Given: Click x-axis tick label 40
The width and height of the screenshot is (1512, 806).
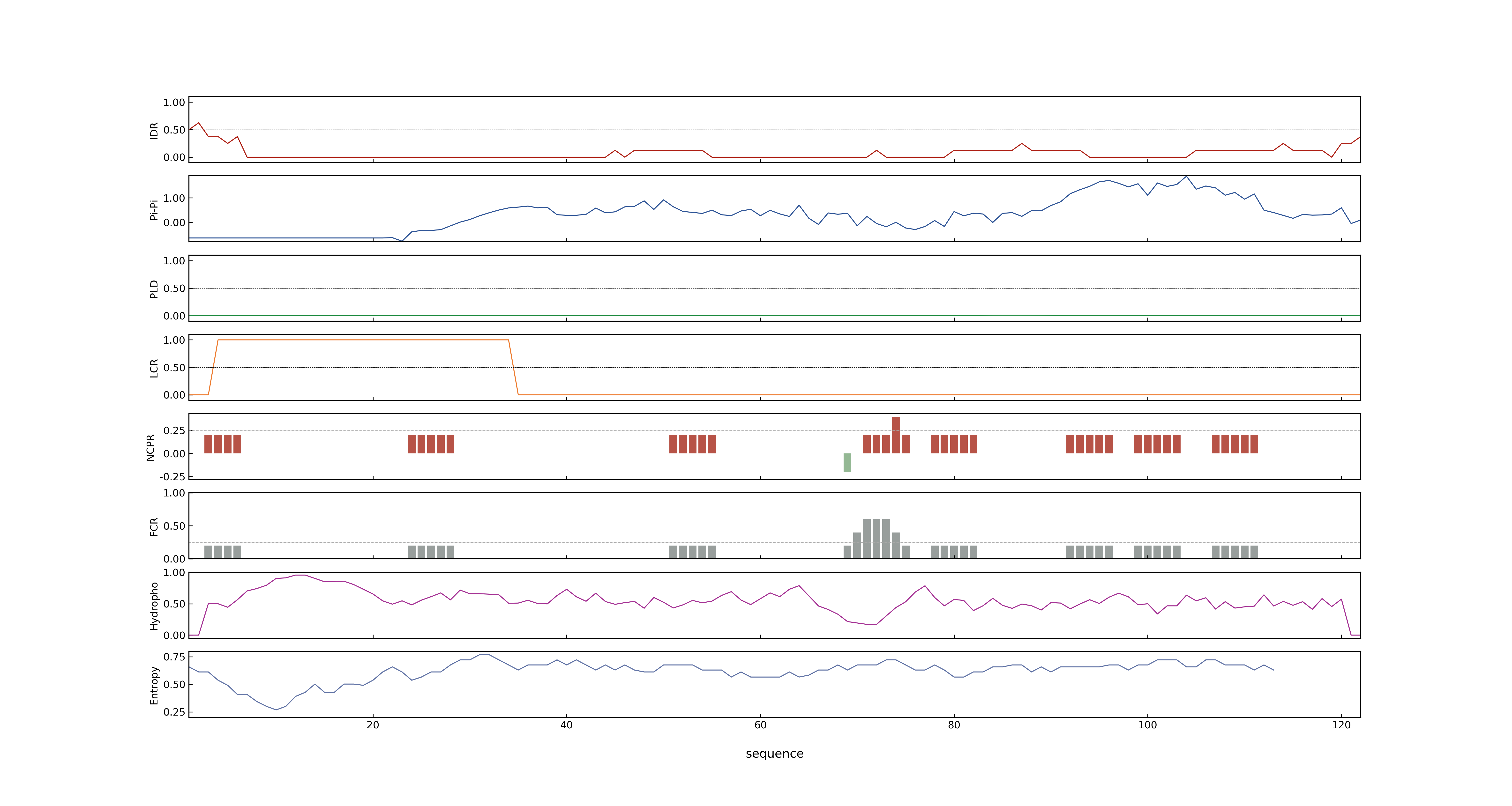Looking at the screenshot, I should 566,725.
